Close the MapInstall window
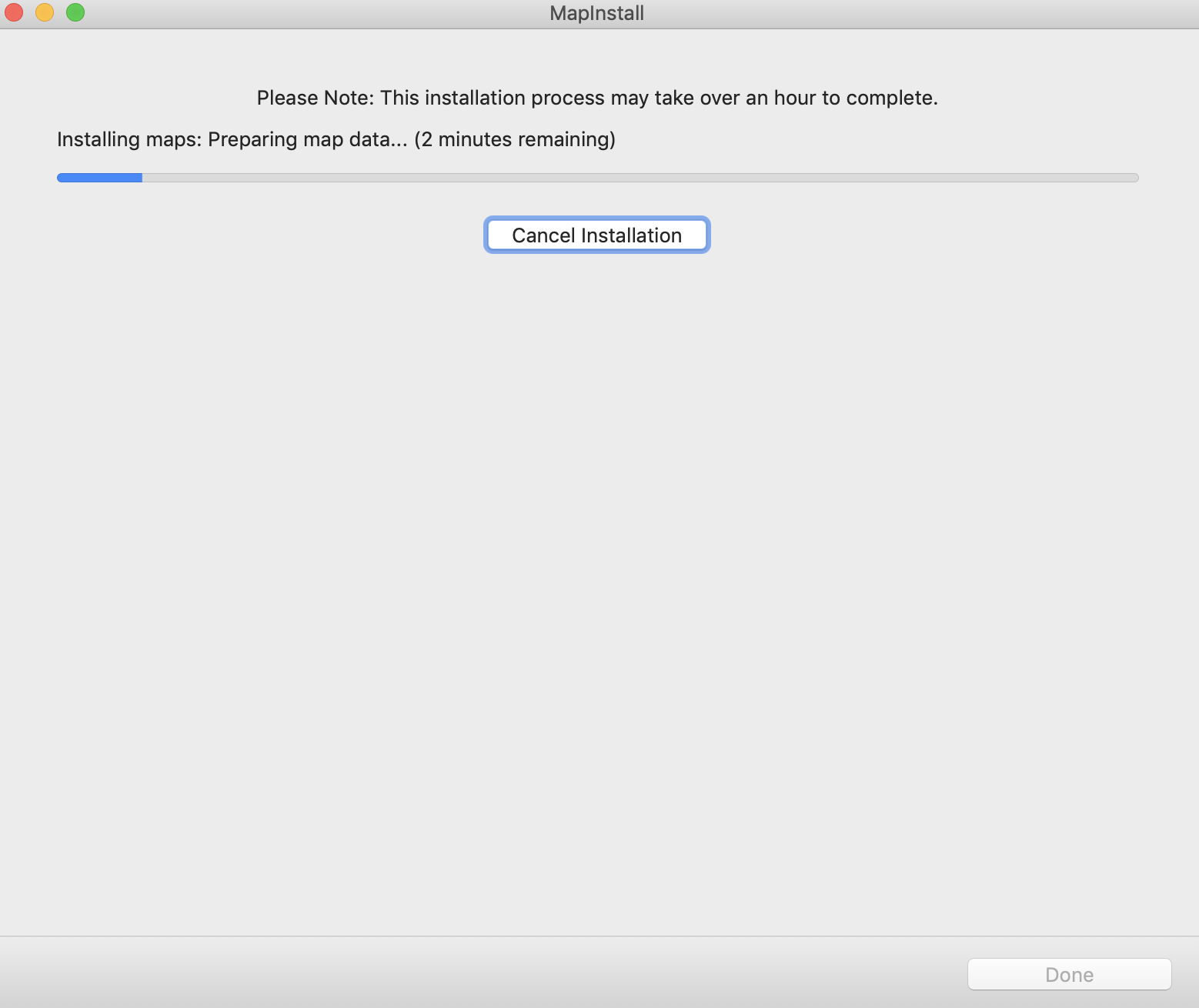 14,12
